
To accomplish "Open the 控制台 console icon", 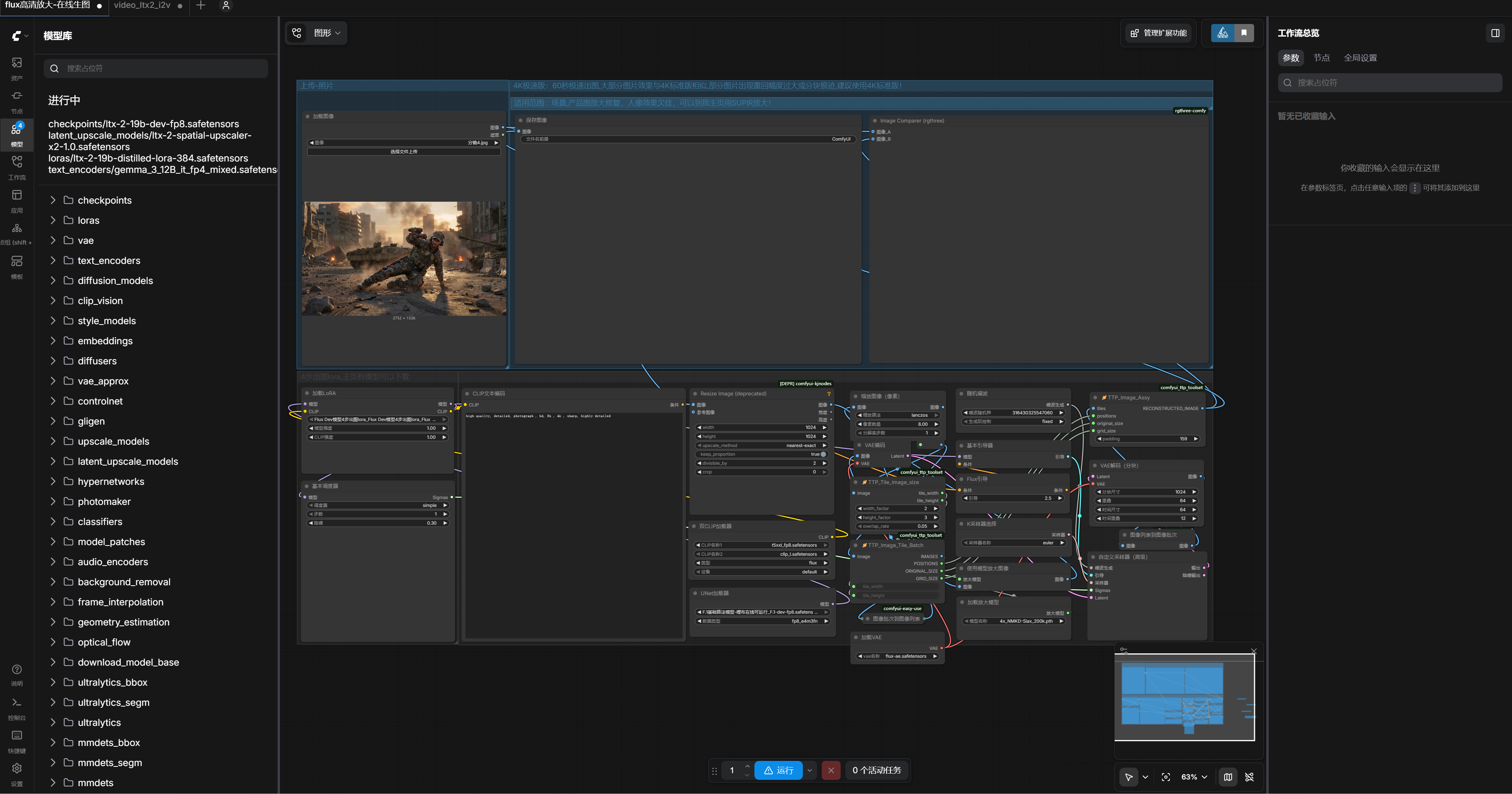I will (17, 708).
